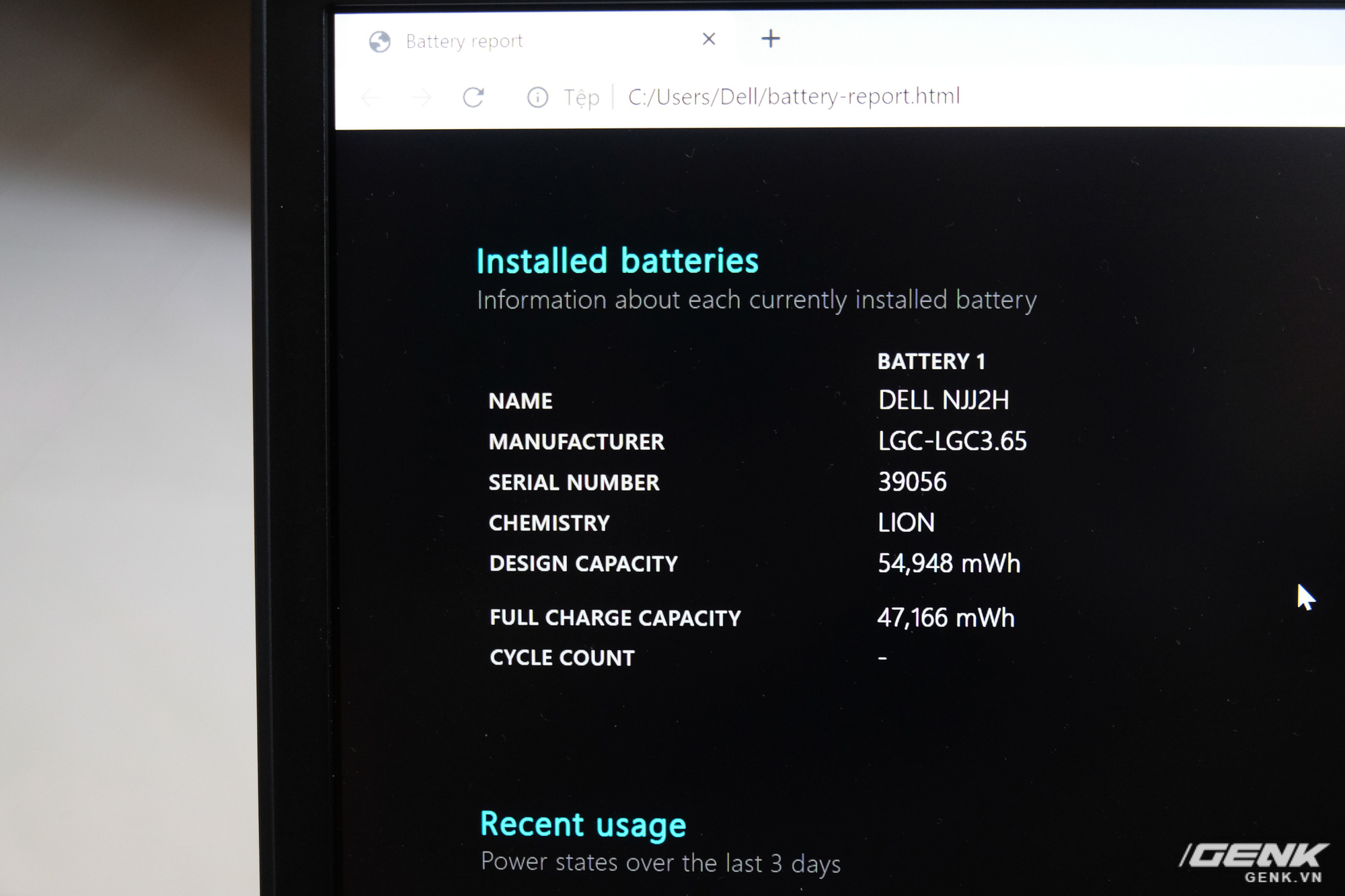The height and width of the screenshot is (896, 1345).
Task: Focus the battery-report.html address field
Action: tap(794, 97)
